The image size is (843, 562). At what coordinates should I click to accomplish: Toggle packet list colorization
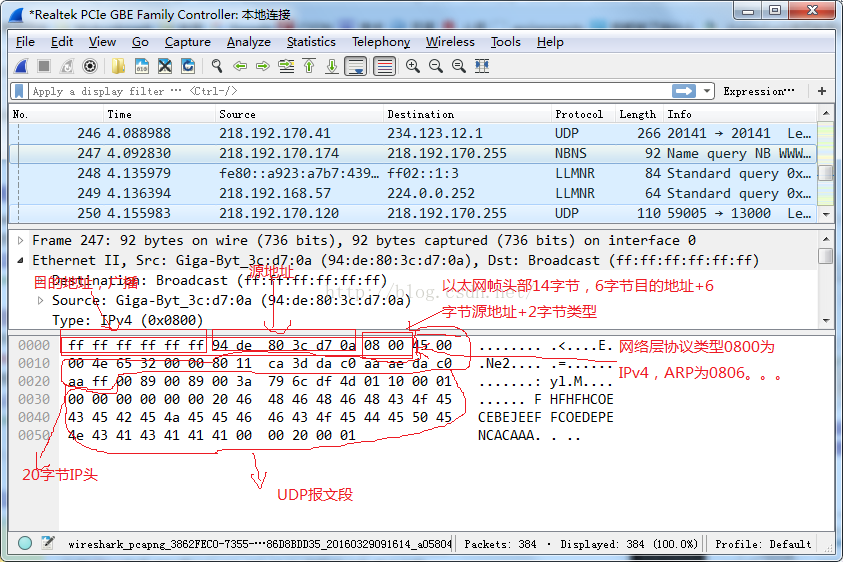click(x=384, y=66)
